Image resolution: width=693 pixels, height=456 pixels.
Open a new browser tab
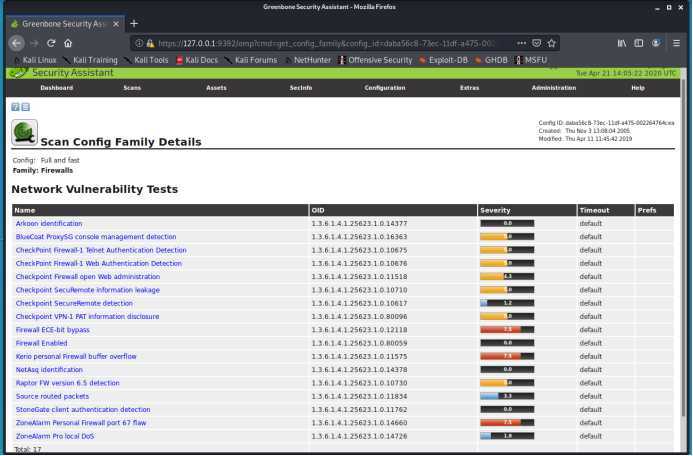coord(134,24)
